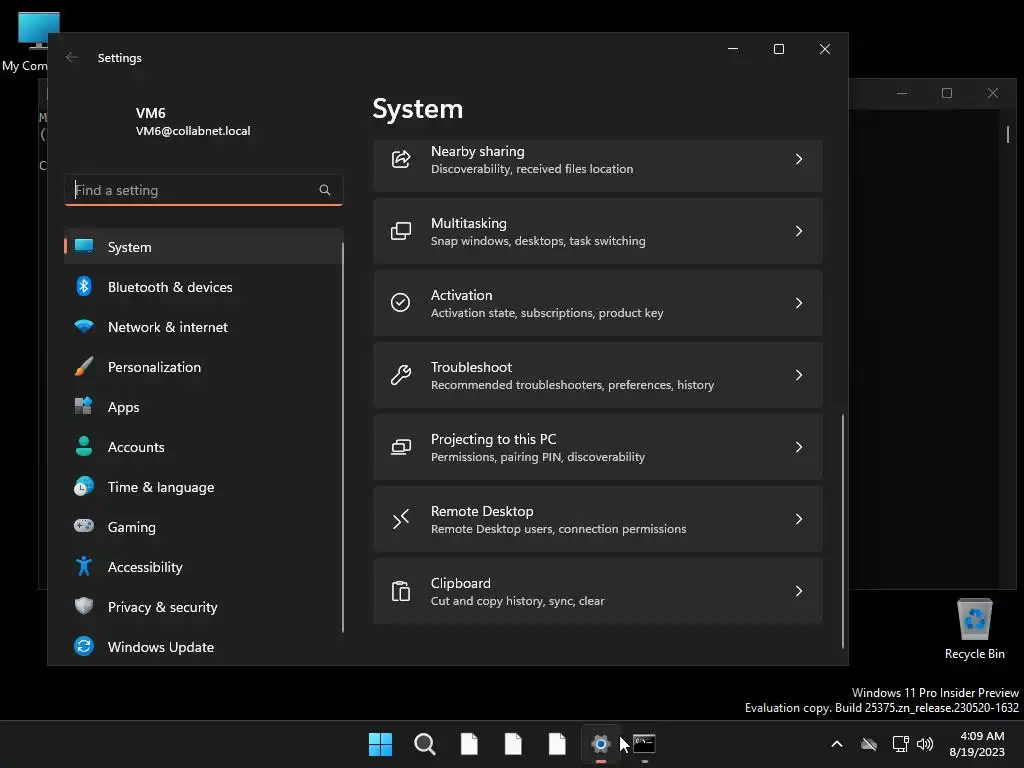This screenshot has height=768, width=1024.
Task: Go to Personalization settings
Action: point(203,366)
